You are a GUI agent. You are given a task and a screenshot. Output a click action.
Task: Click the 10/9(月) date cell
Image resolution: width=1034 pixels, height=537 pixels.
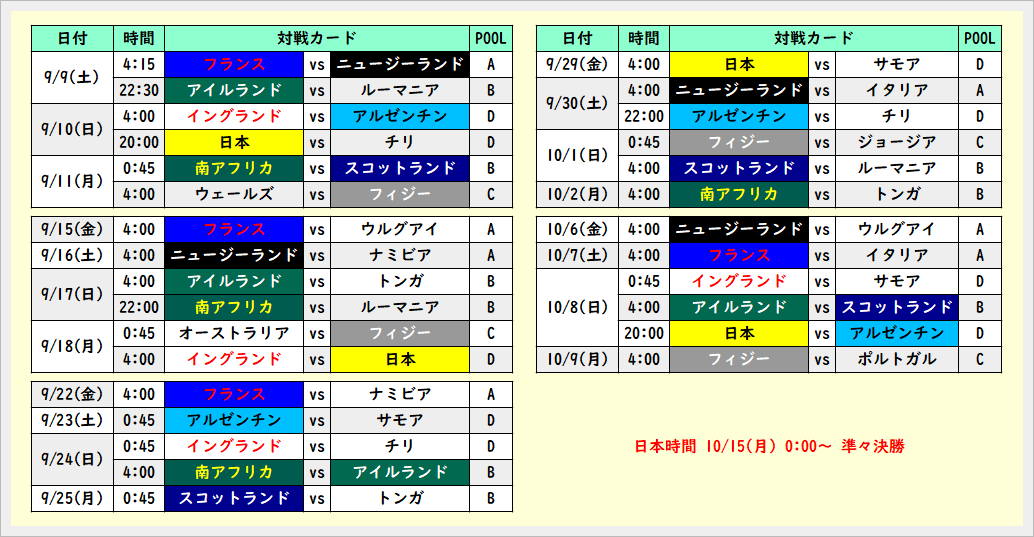[x=577, y=359]
